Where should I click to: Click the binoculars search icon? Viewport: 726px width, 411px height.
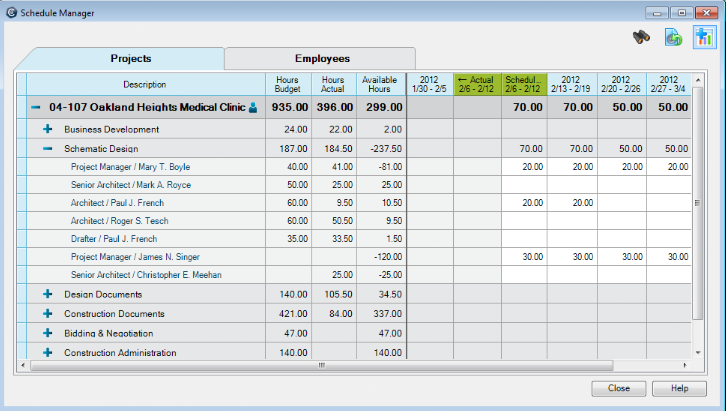[x=643, y=38]
